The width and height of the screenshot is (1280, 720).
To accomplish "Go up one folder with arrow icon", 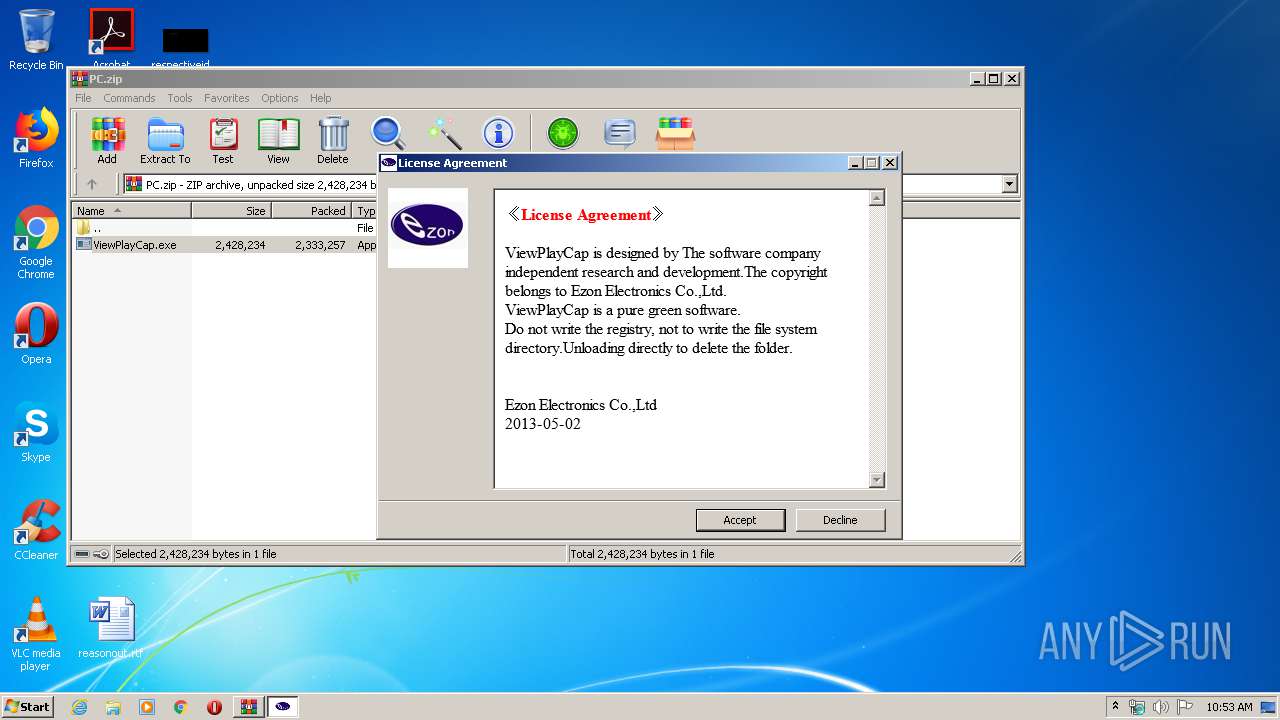I will click(92, 184).
